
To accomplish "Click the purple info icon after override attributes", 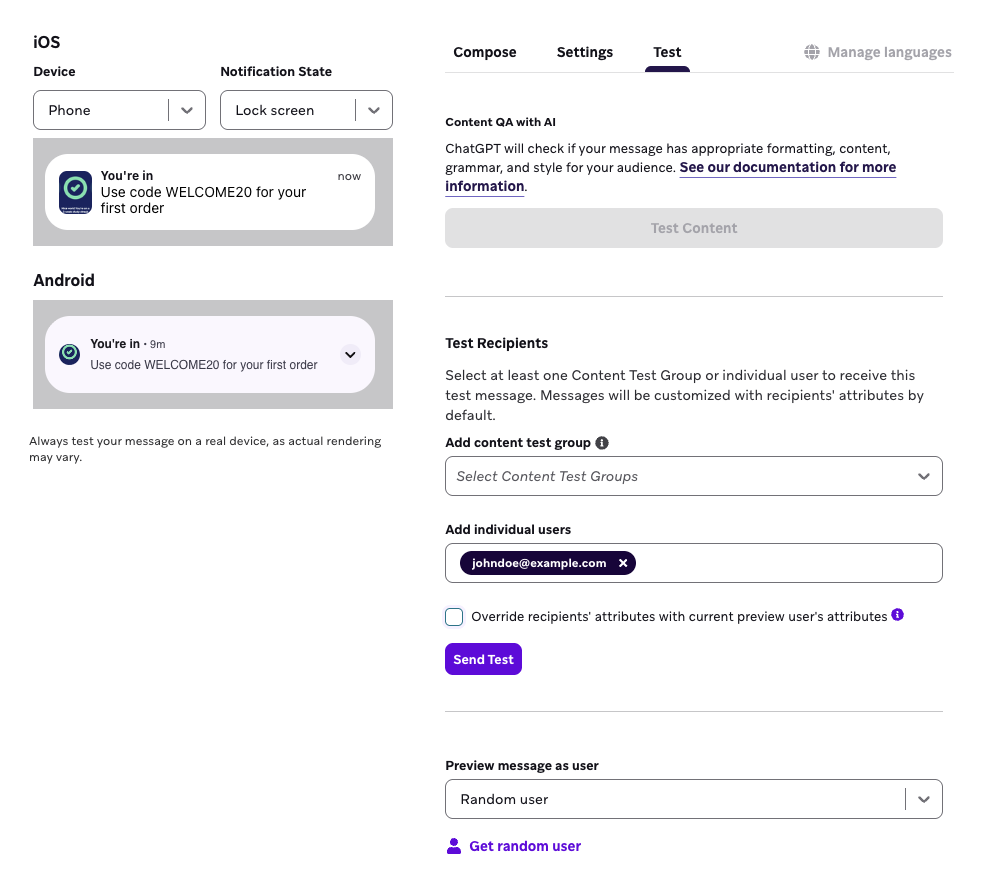I will [897, 614].
